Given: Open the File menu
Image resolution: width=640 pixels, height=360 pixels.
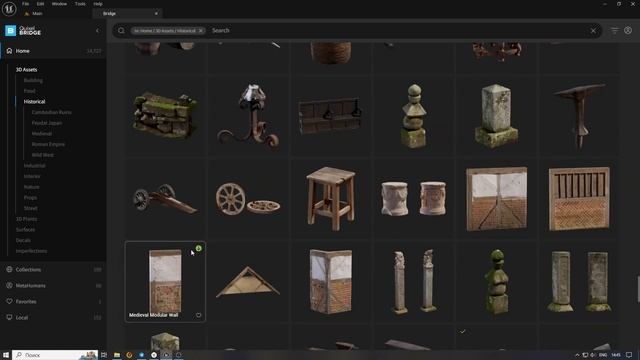Looking at the screenshot, I should pos(26,4).
